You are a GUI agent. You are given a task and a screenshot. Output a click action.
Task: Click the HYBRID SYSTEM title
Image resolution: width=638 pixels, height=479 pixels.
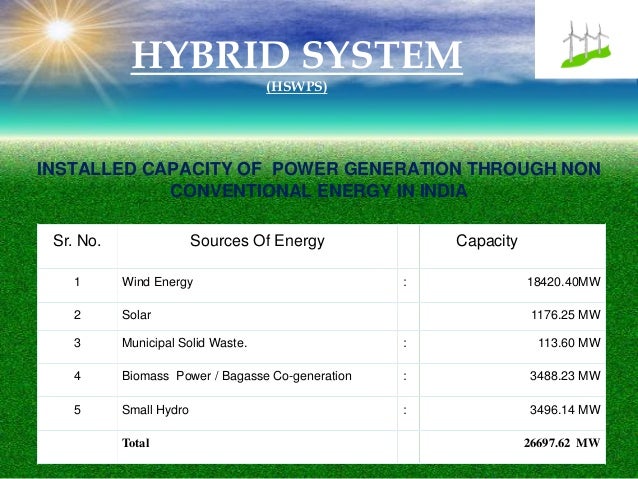pyautogui.click(x=297, y=55)
